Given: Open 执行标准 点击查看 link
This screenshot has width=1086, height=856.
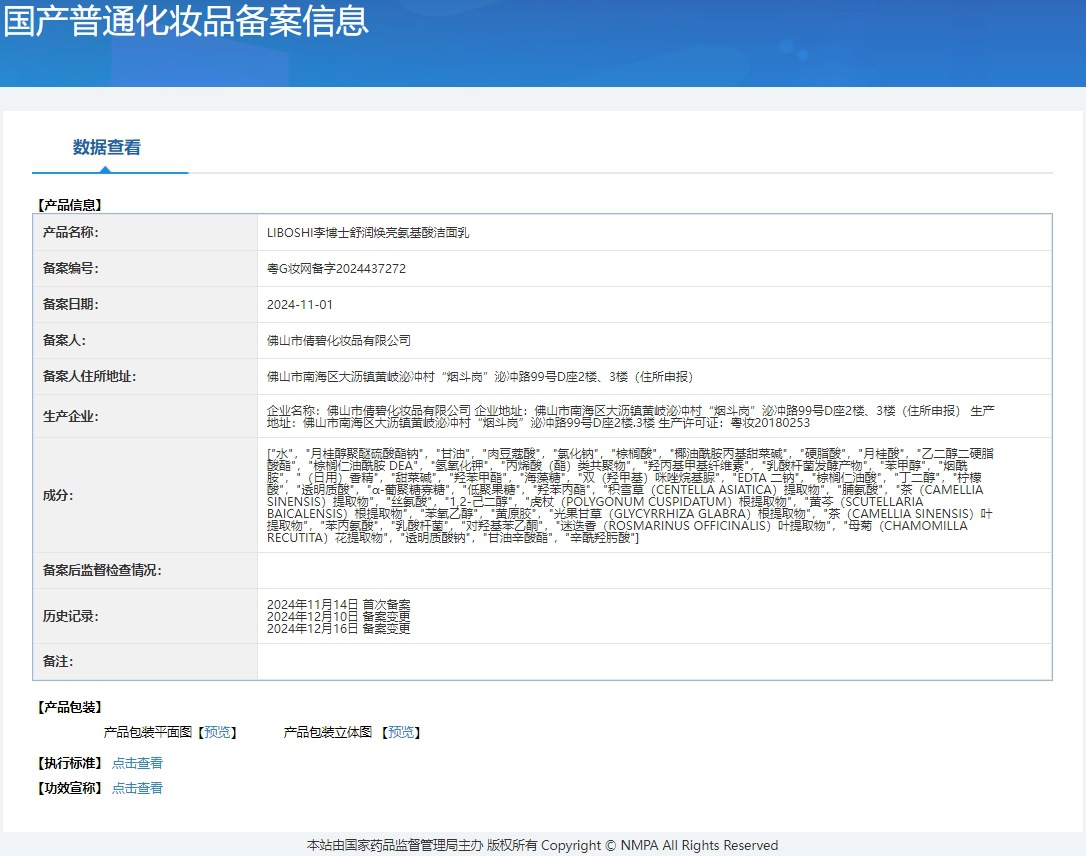Looking at the screenshot, I should (x=137, y=763).
